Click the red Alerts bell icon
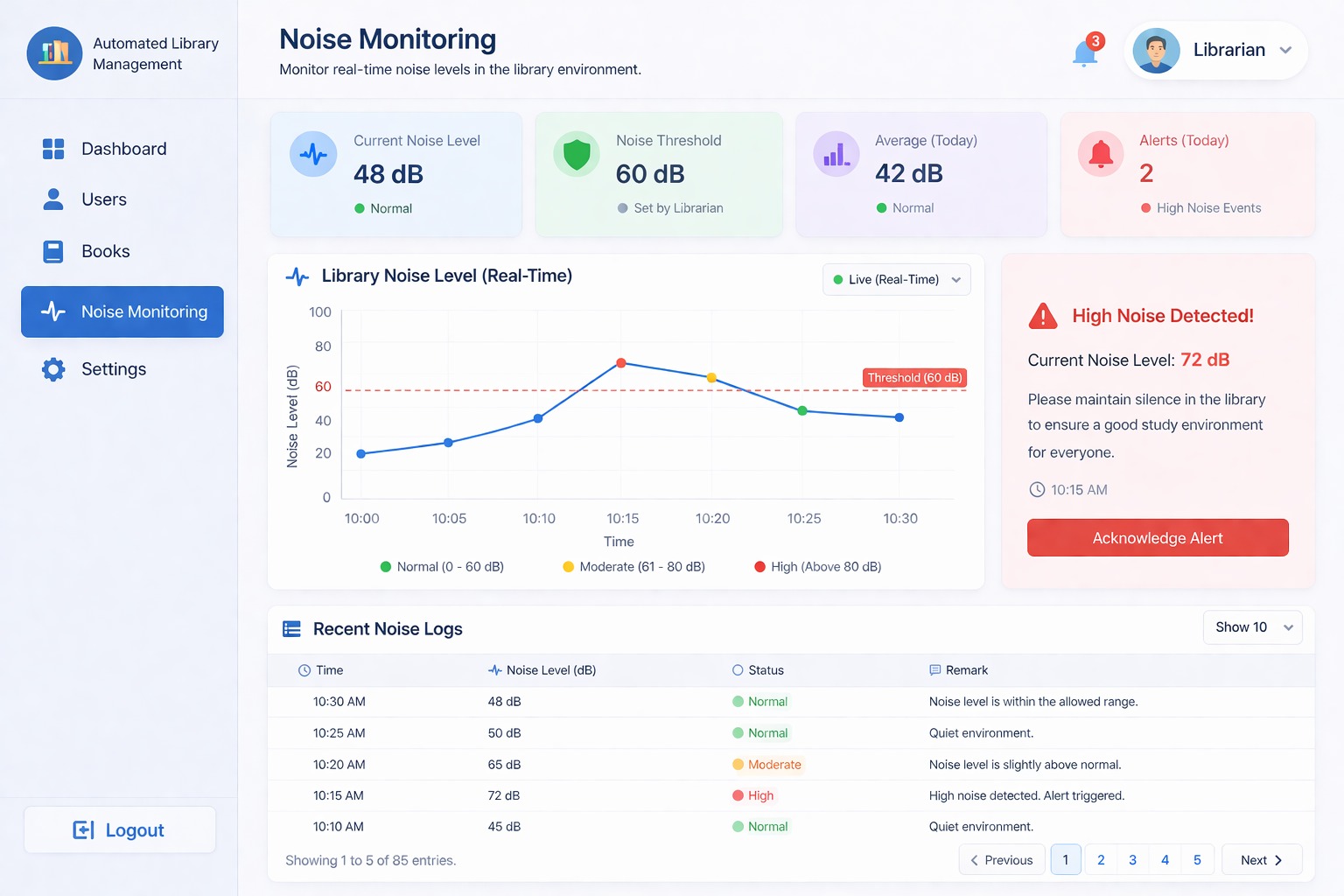 1101,155
